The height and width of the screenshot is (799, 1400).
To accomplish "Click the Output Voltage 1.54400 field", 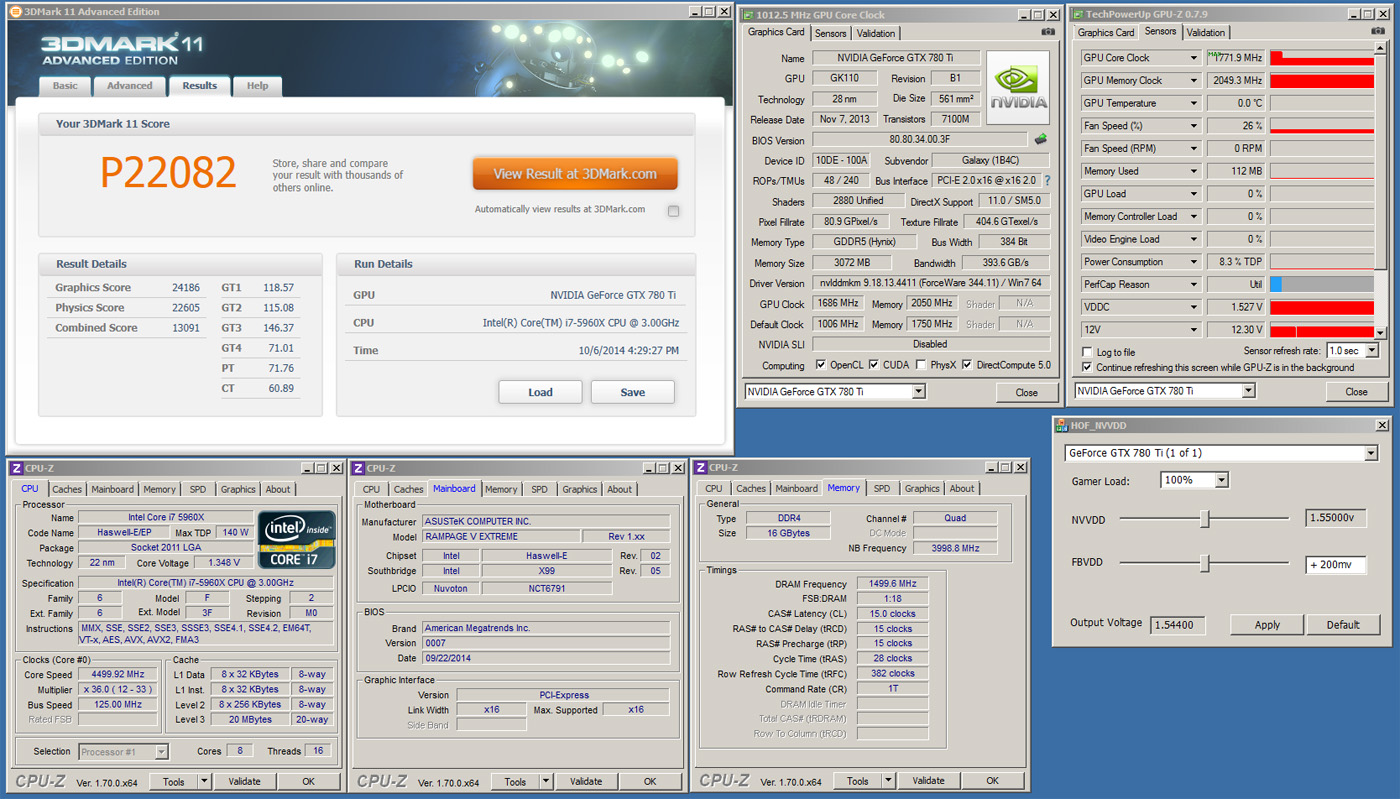I will (x=1177, y=625).
